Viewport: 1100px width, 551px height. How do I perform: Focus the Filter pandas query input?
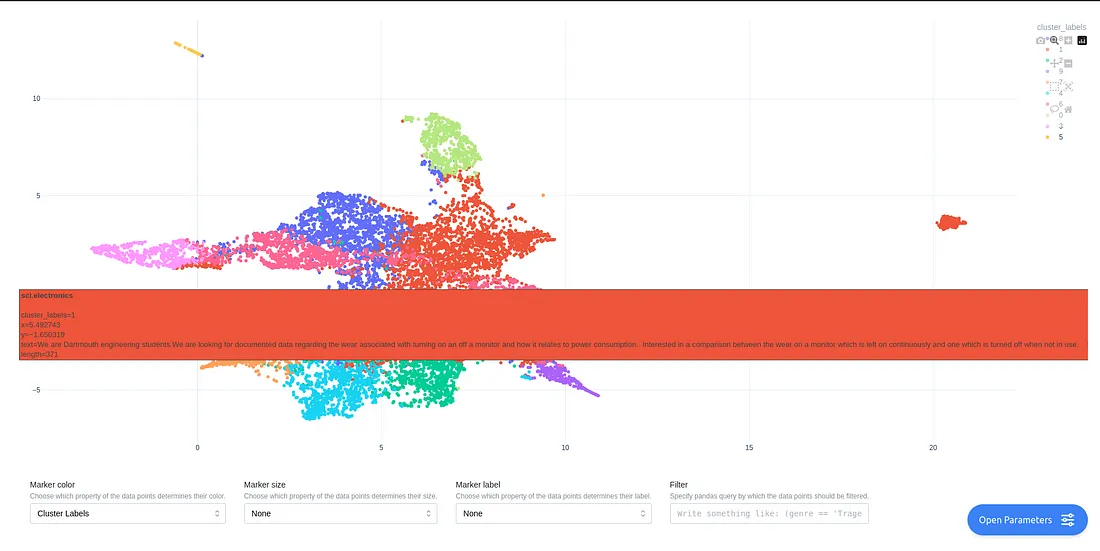point(770,514)
